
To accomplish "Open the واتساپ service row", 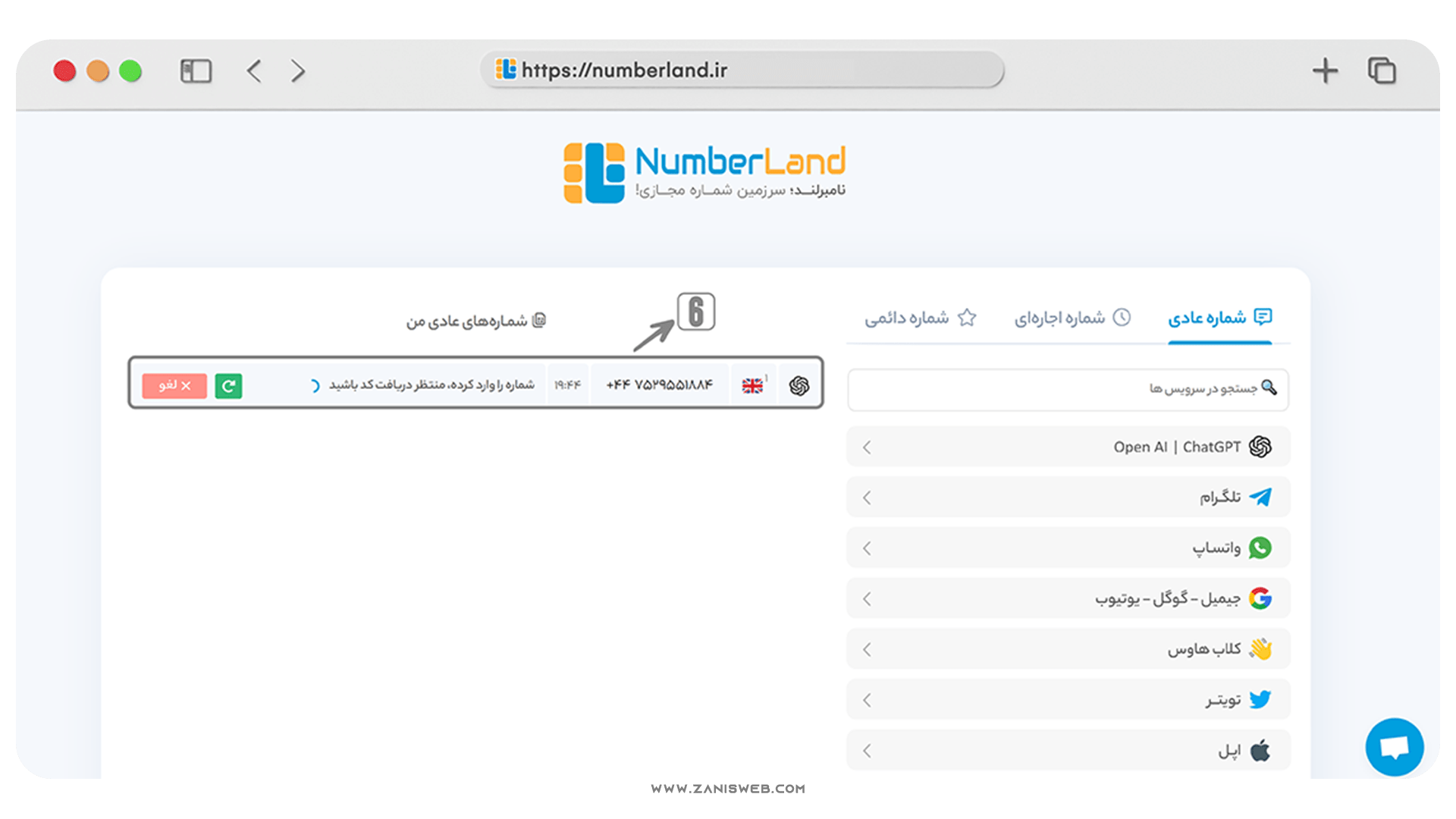I will click(1068, 548).
